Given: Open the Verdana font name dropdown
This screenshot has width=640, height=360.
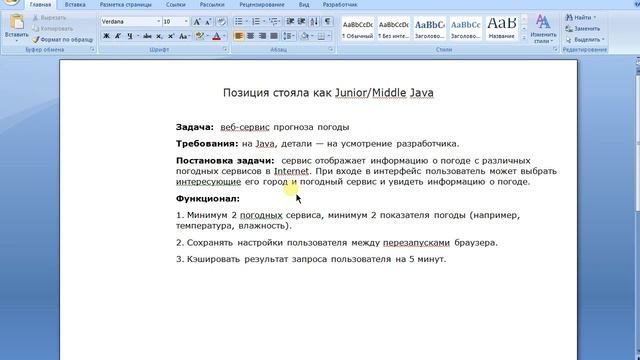Looking at the screenshot, I should click(158, 22).
